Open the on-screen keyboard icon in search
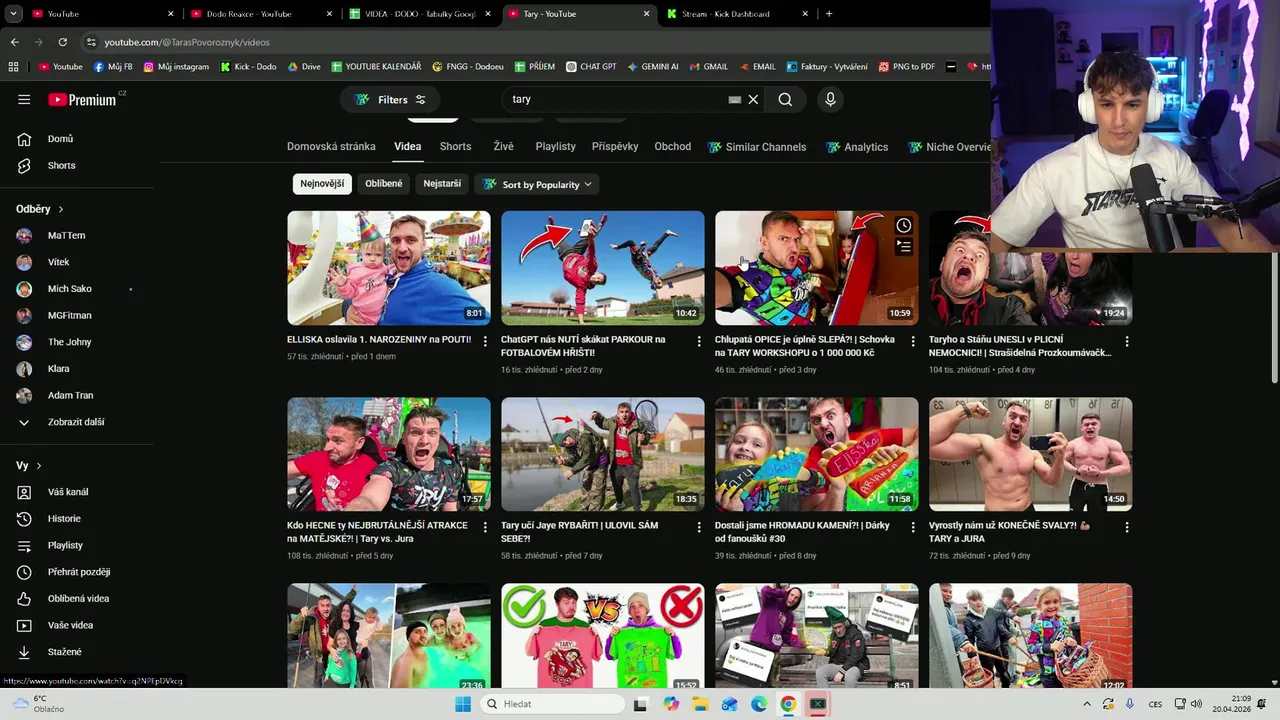 735,99
